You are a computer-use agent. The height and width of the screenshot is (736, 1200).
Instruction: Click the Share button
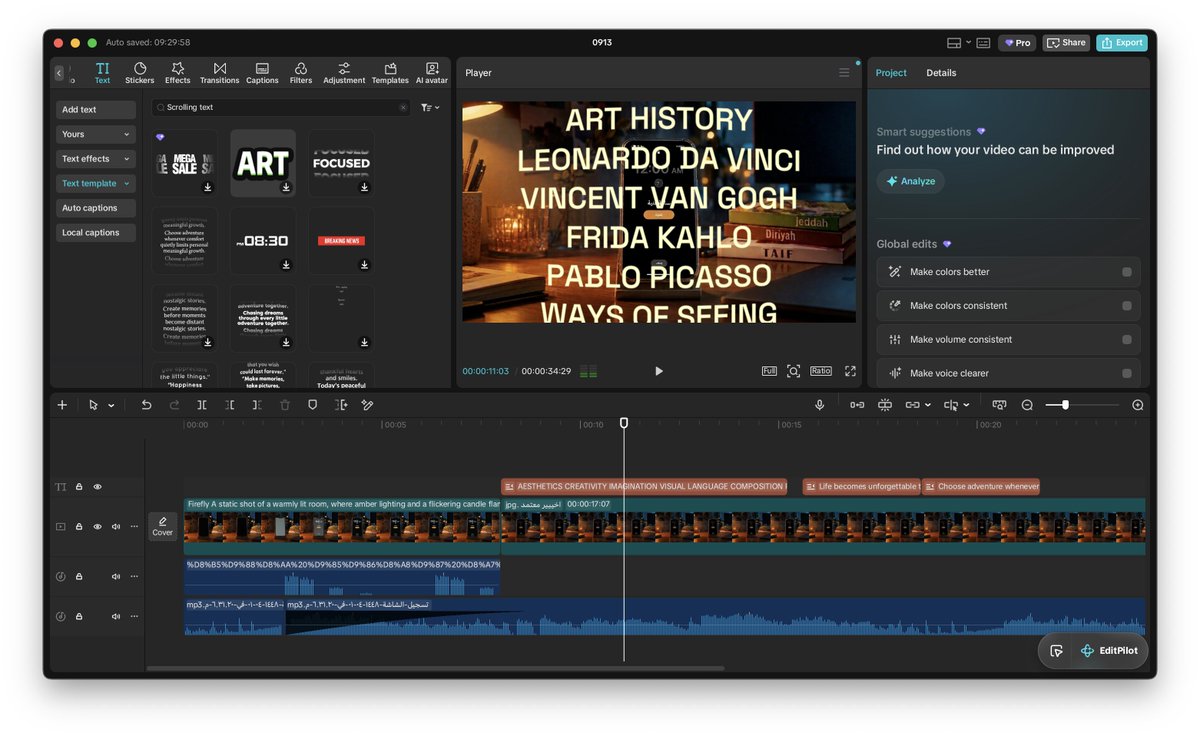(1066, 43)
